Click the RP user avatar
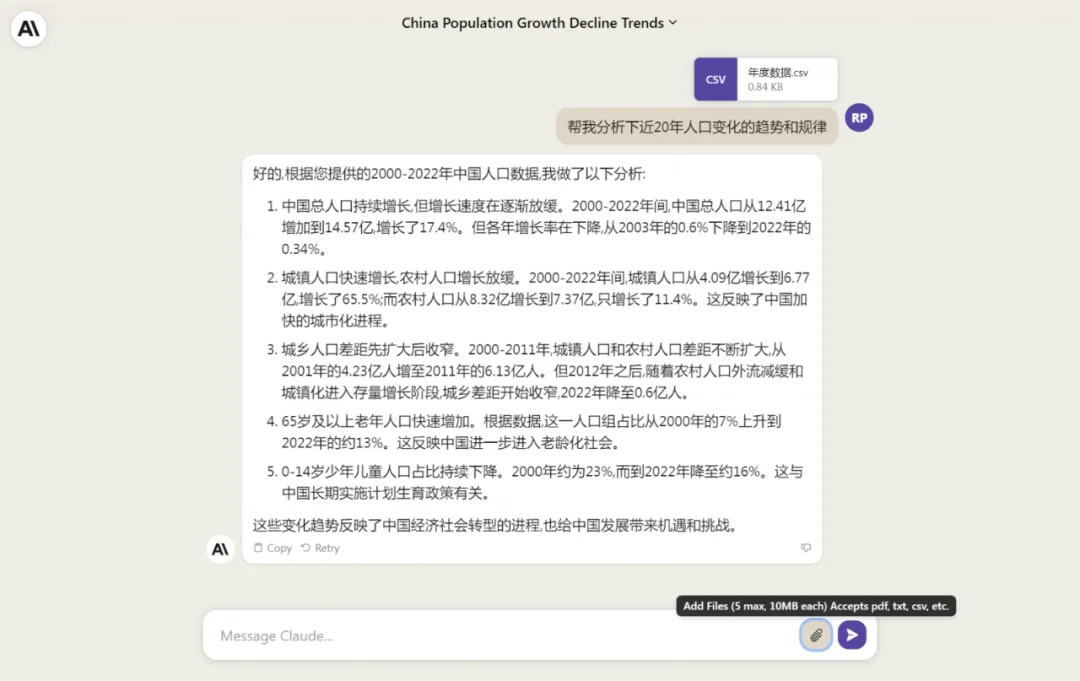The image size is (1080, 681). pos(859,118)
